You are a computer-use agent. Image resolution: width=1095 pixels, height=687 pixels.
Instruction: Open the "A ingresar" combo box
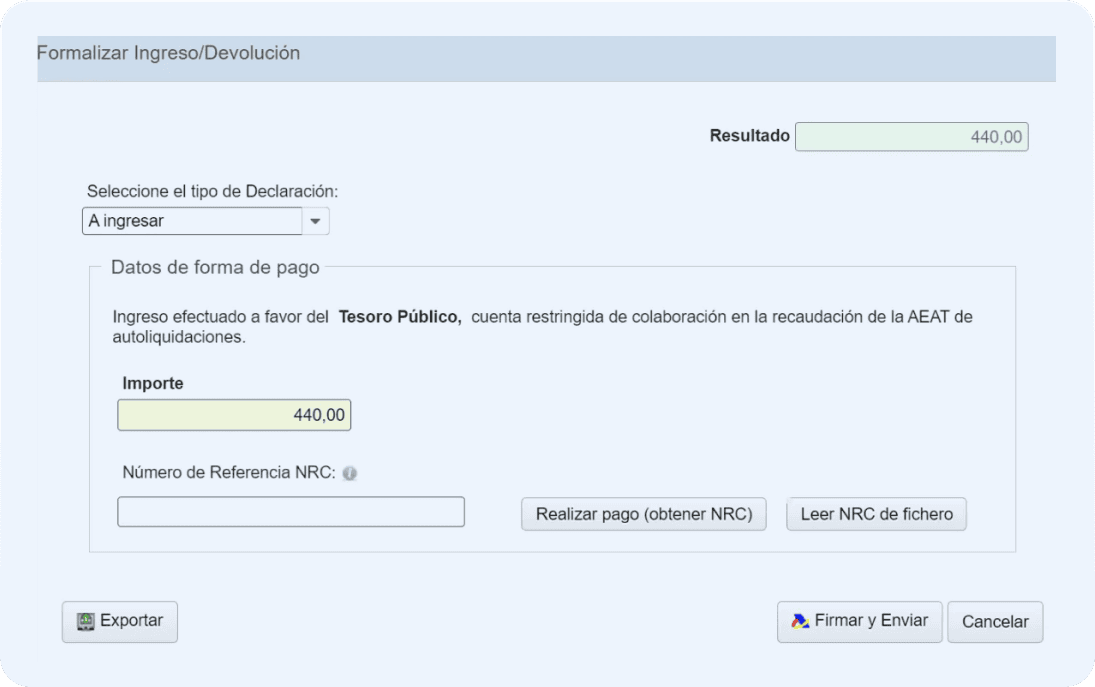(x=192, y=221)
